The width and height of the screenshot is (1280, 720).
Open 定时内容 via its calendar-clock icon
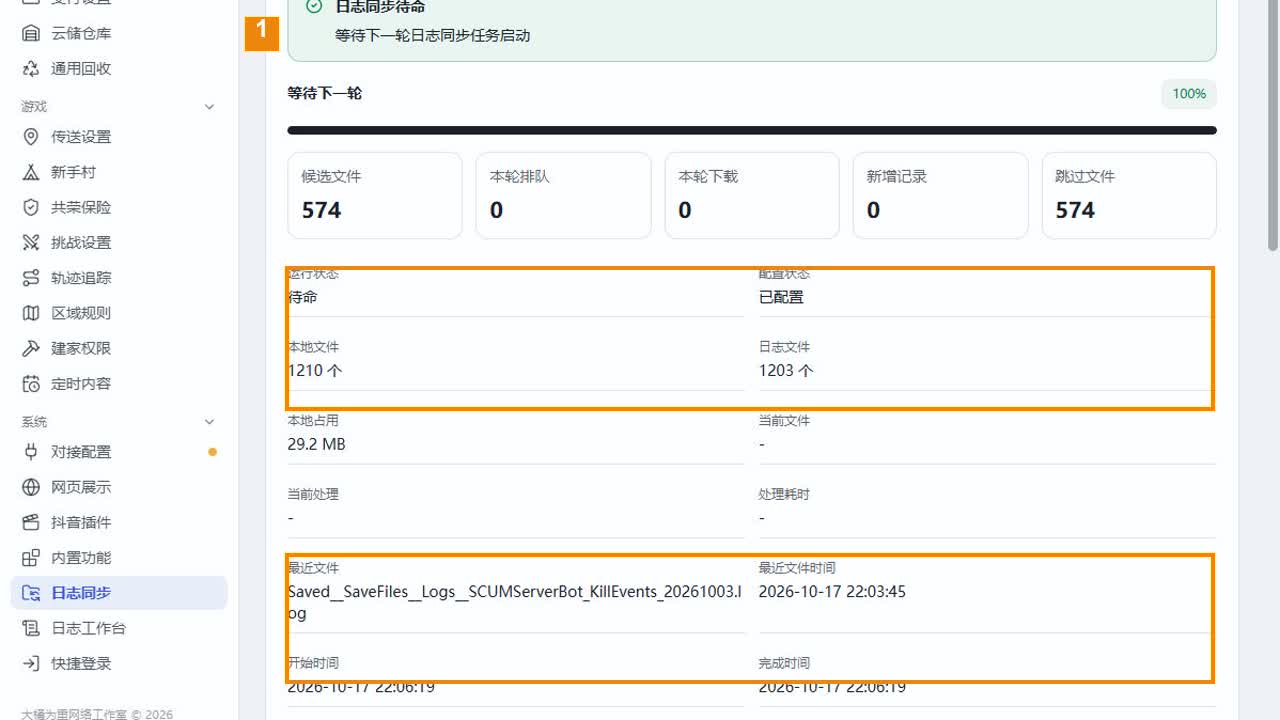point(31,383)
